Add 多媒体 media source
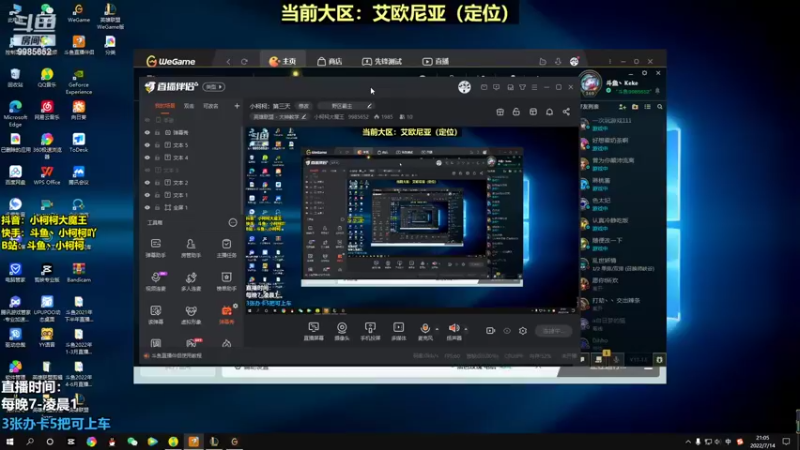This screenshot has height=450, width=800. 398,331
